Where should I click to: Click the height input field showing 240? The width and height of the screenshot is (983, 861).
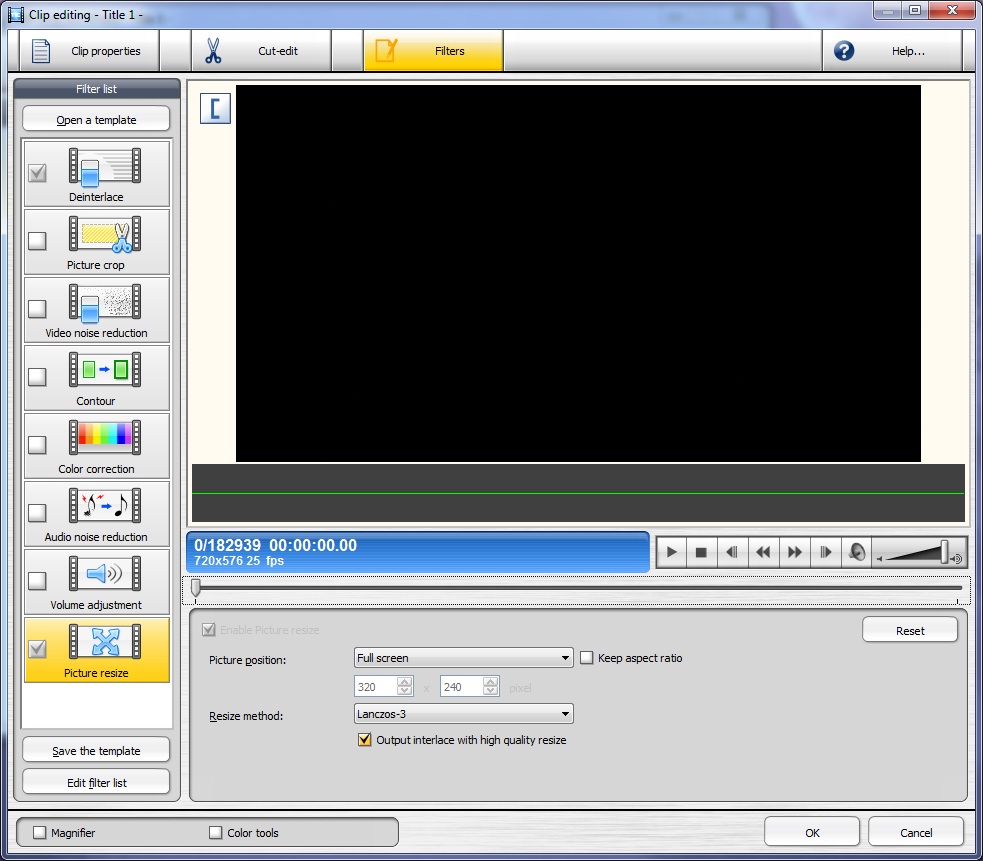tap(462, 687)
